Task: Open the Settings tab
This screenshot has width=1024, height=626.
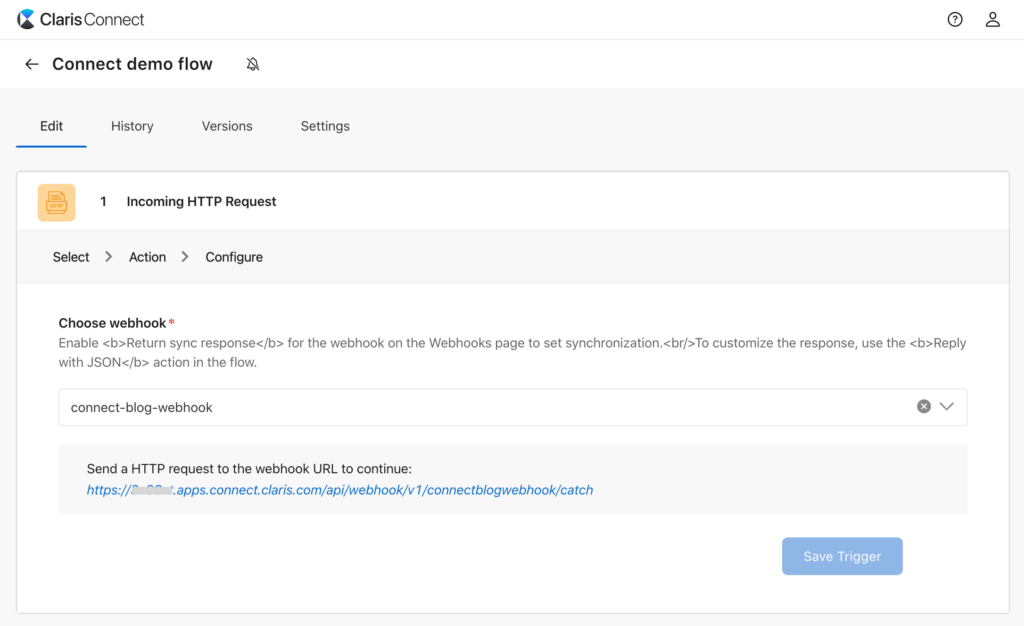Action: click(325, 126)
